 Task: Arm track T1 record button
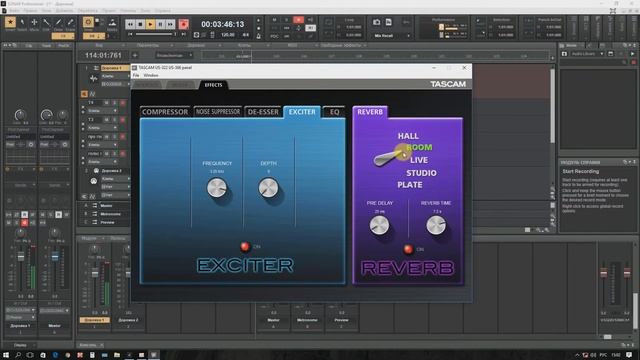pos(122,103)
